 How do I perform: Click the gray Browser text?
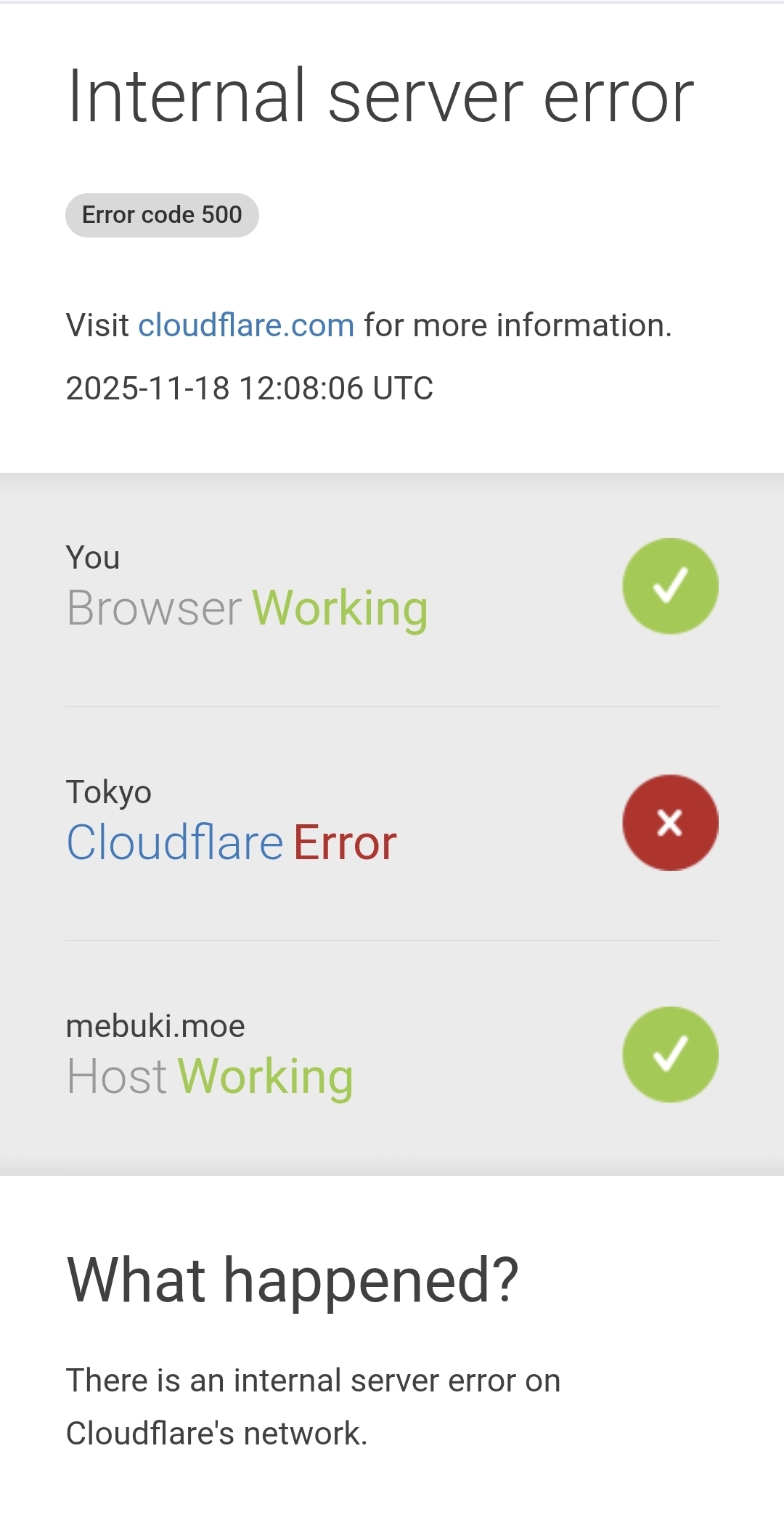coord(154,608)
